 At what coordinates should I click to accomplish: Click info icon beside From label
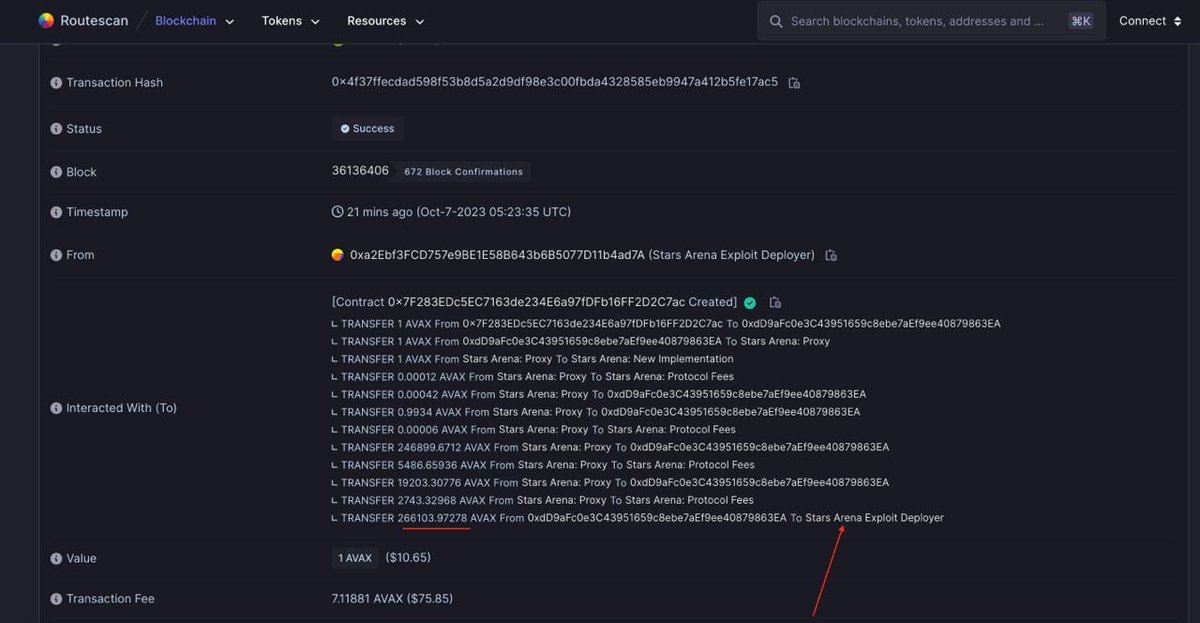(x=56, y=255)
